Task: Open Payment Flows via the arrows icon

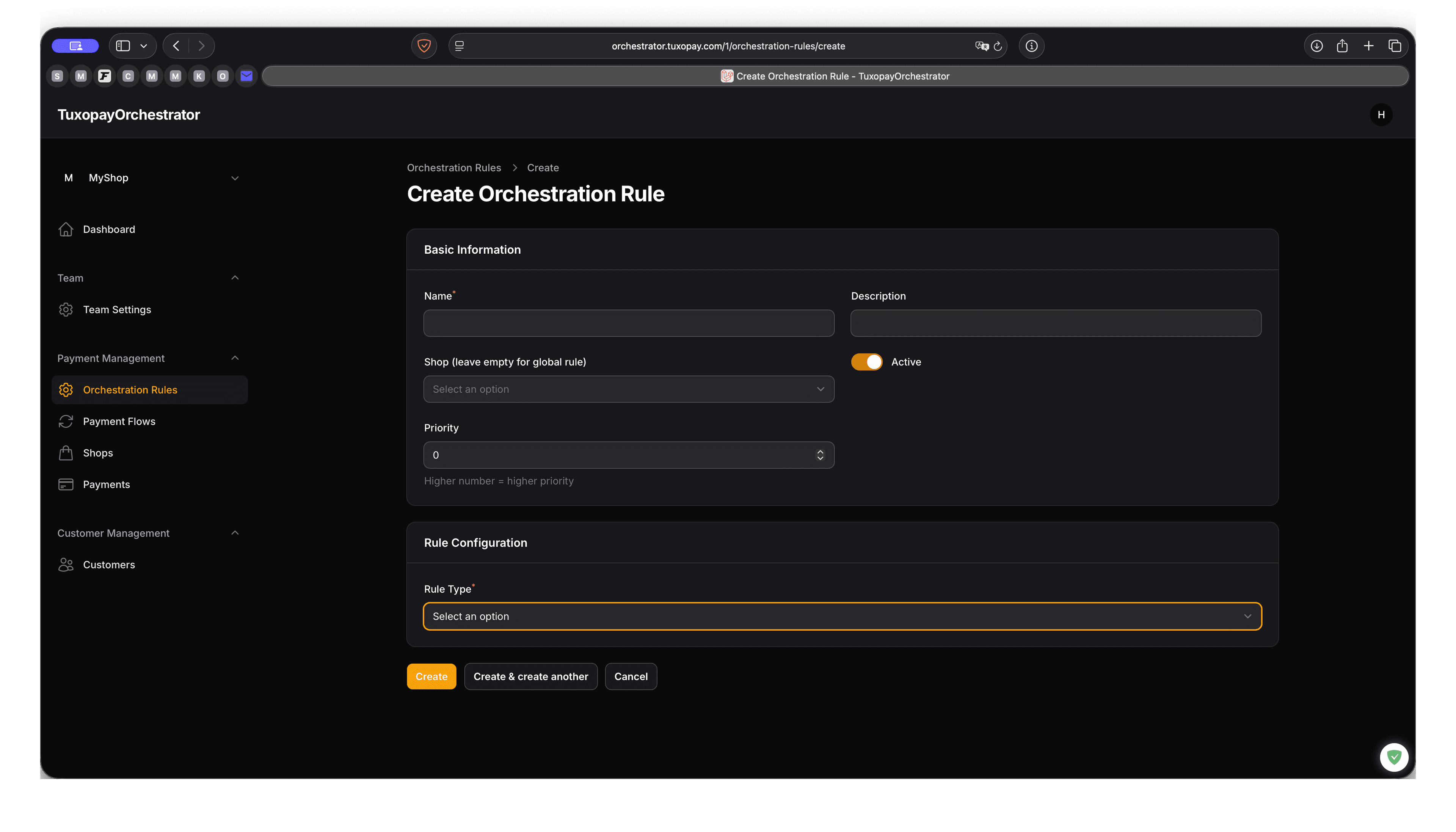Action: pyautogui.click(x=66, y=421)
